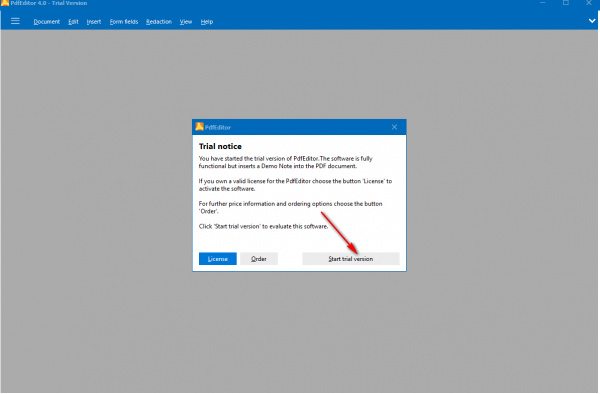Open the hamburger menu icon
This screenshot has width=600, height=394.
coord(15,21)
